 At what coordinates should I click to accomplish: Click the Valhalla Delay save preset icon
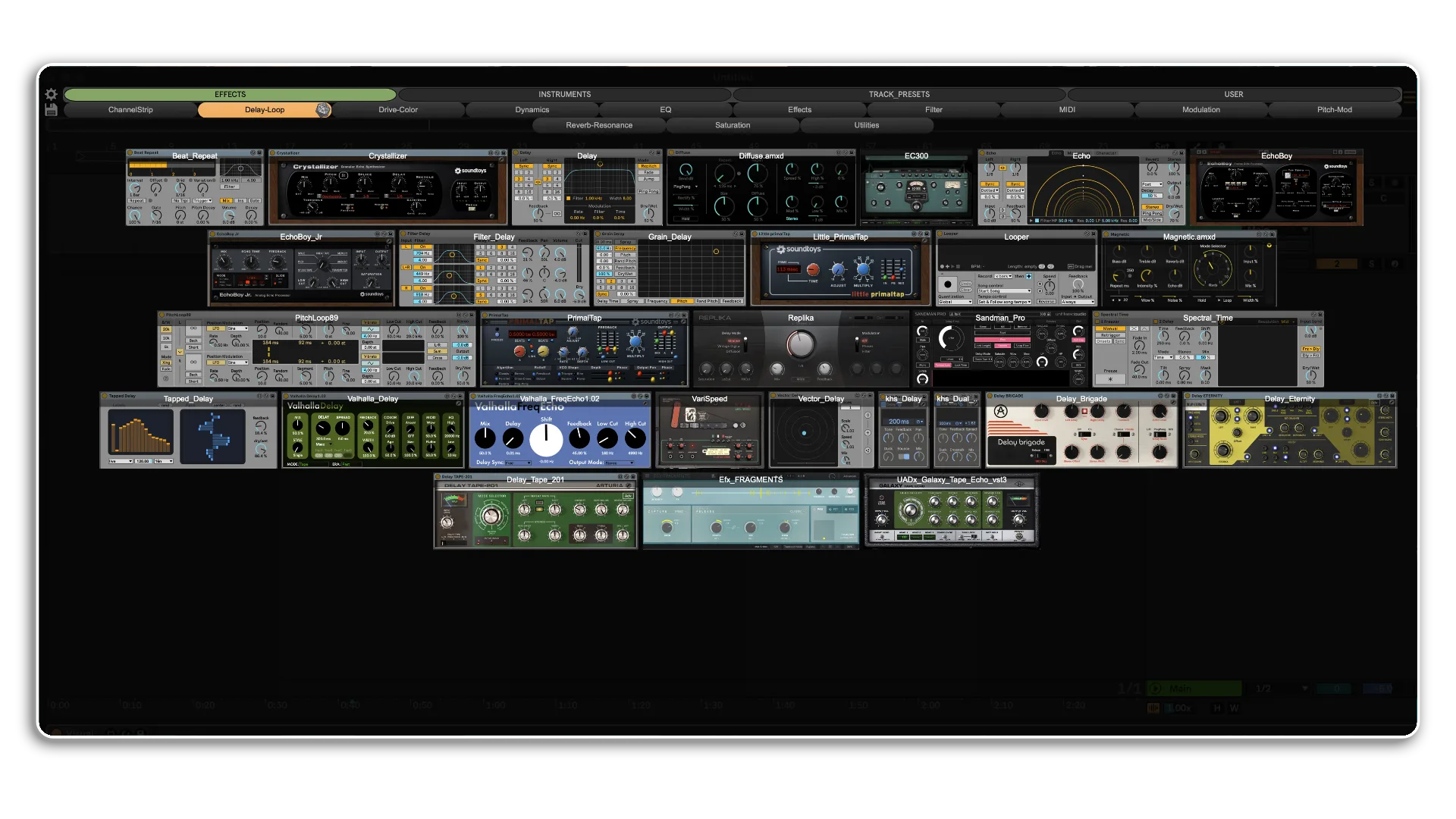(460, 396)
